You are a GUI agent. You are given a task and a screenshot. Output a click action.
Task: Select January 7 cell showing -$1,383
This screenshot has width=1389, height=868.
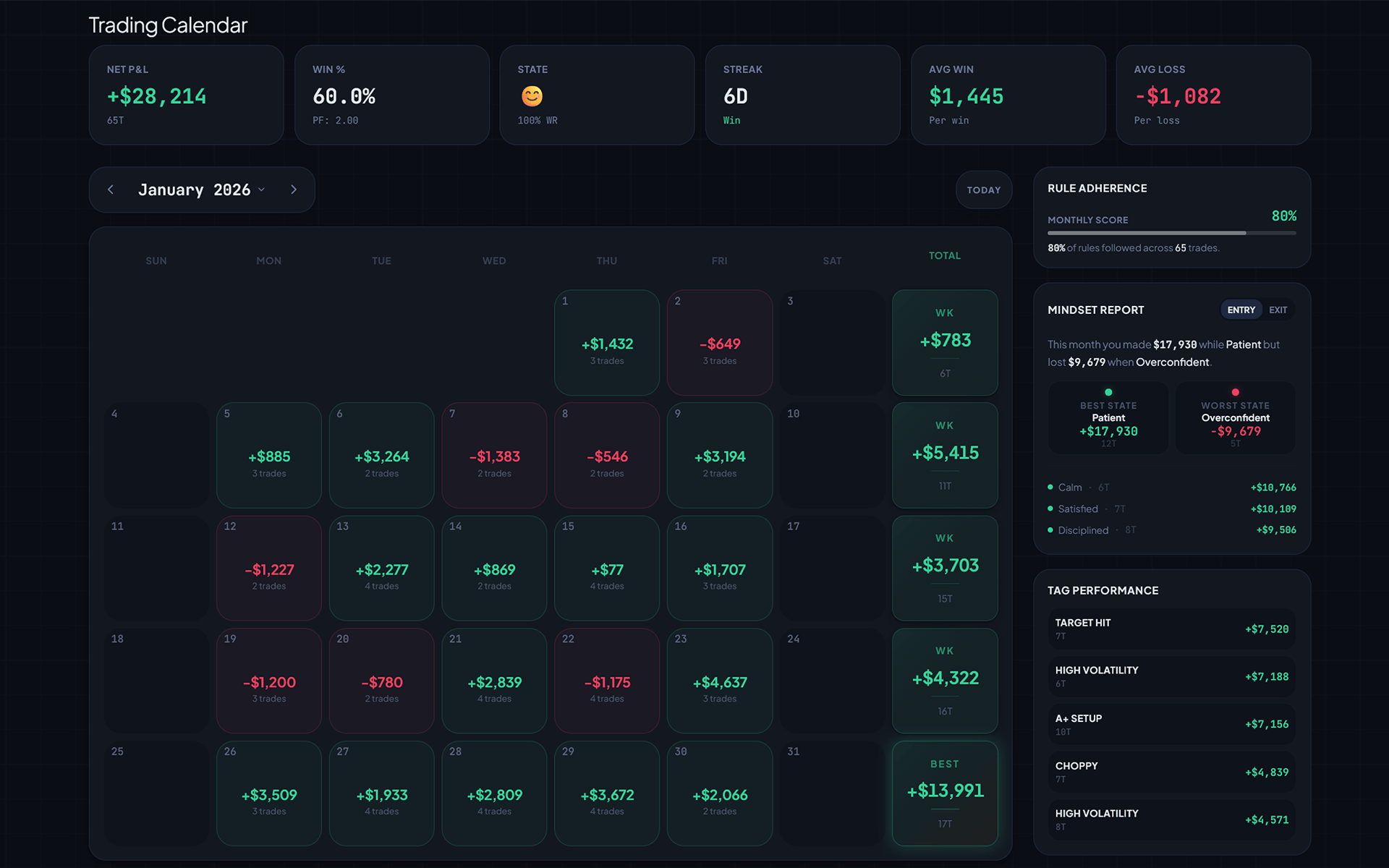(494, 455)
